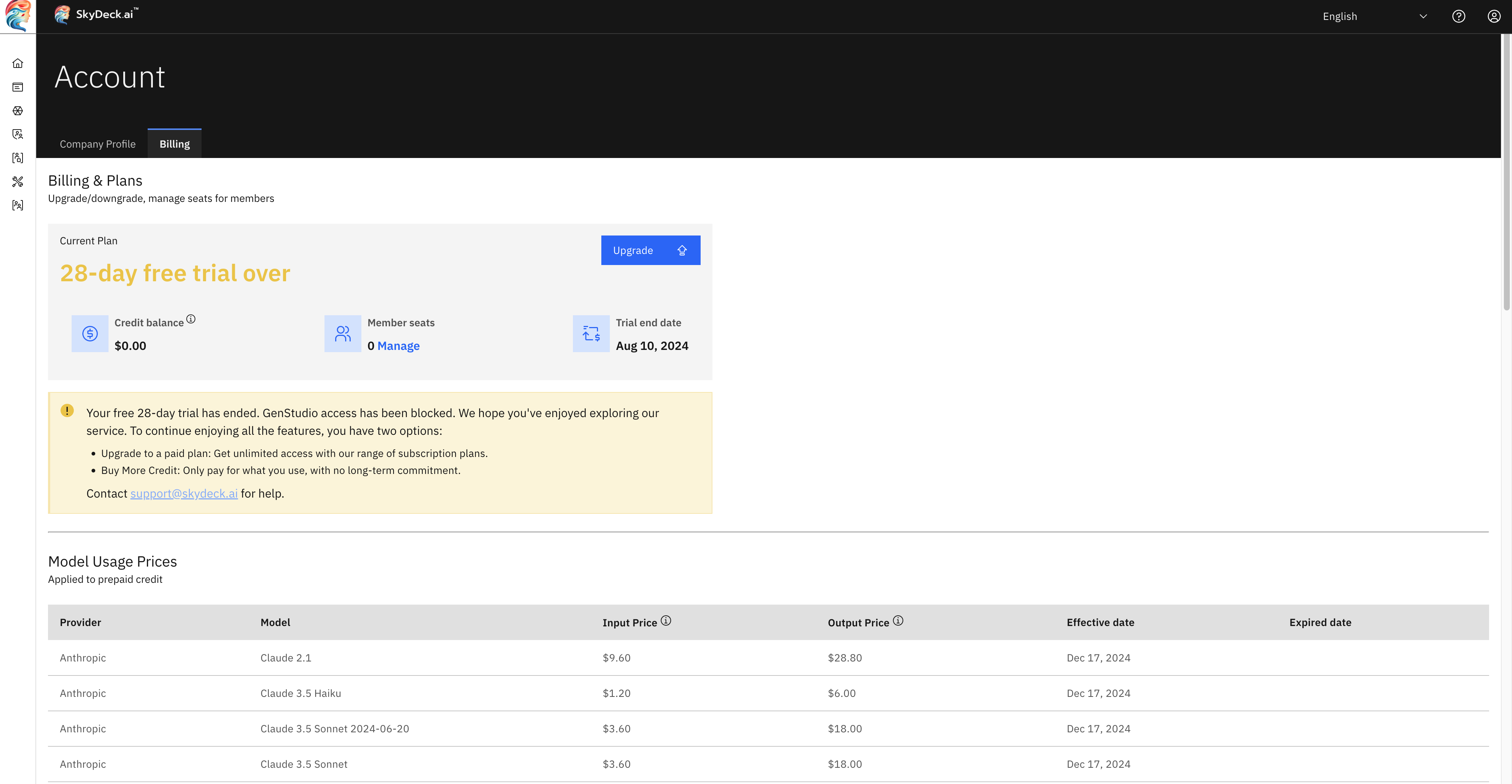Click the window-panel sidebar icon below Home
This screenshot has width=1512, height=784.
click(18, 87)
